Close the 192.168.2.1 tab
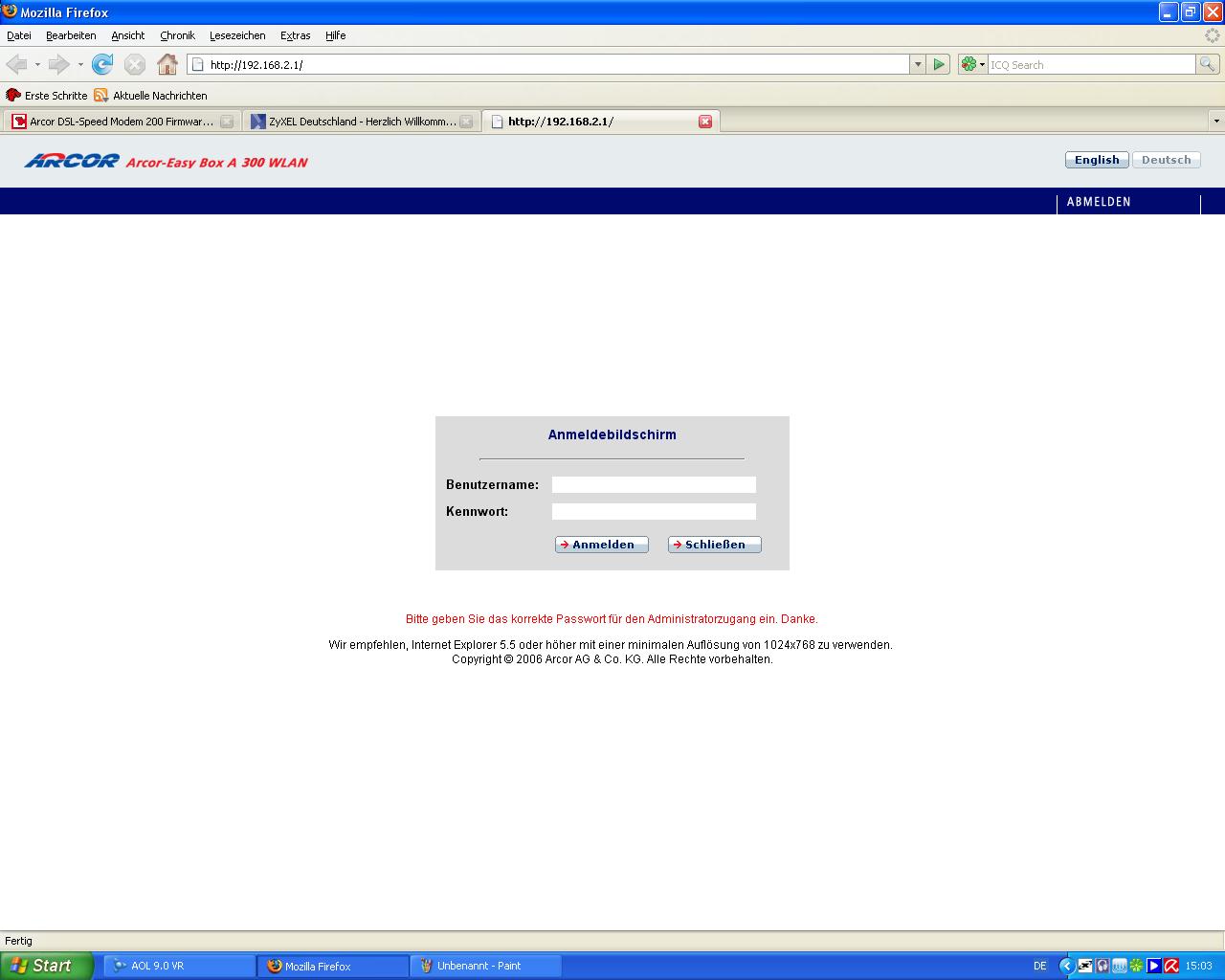The image size is (1225, 980). pyautogui.click(x=705, y=122)
